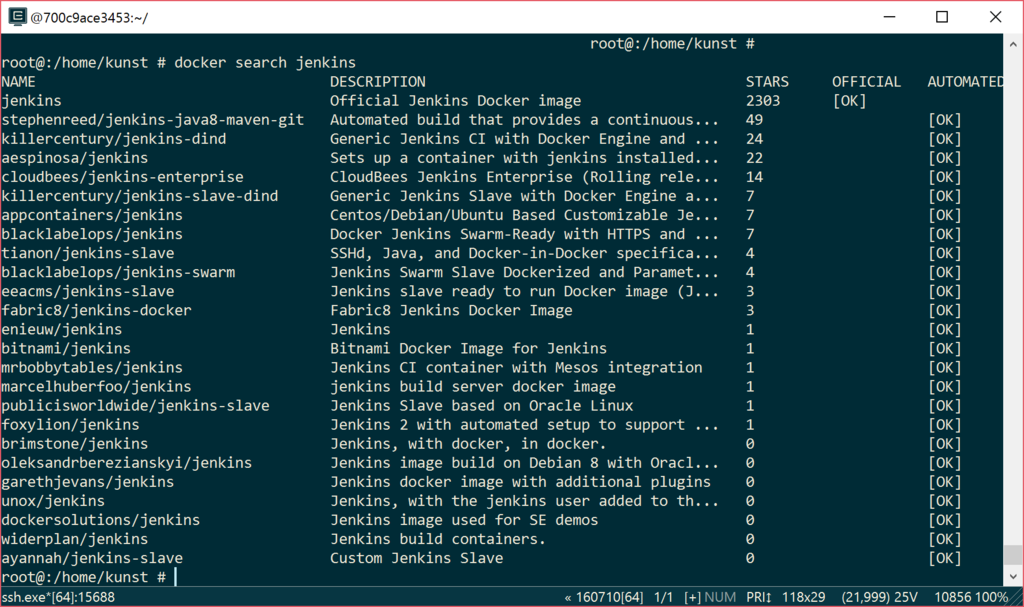Click 'appcontainers/jenkins' name
The image size is (1024, 607).
[92, 215]
